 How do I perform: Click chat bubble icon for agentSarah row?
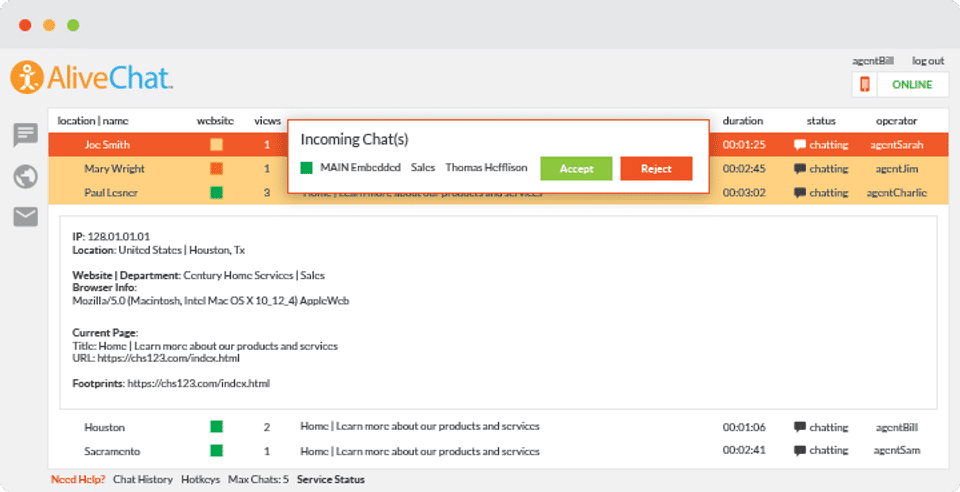coord(800,144)
